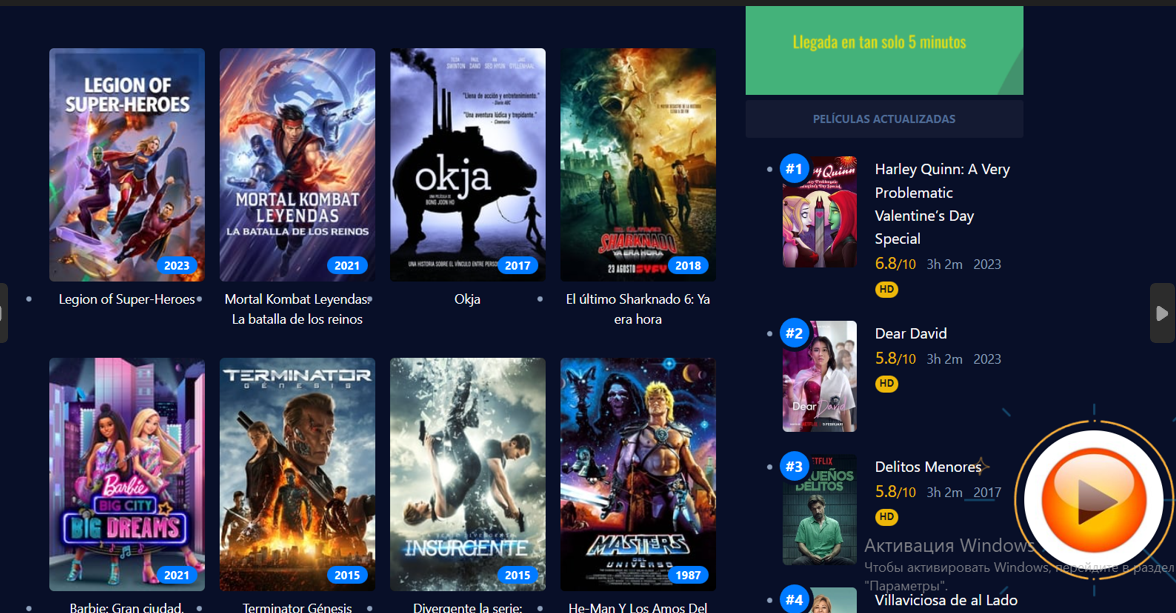
Task: Click the 5.8/10 rating of Dear David
Action: point(896,359)
